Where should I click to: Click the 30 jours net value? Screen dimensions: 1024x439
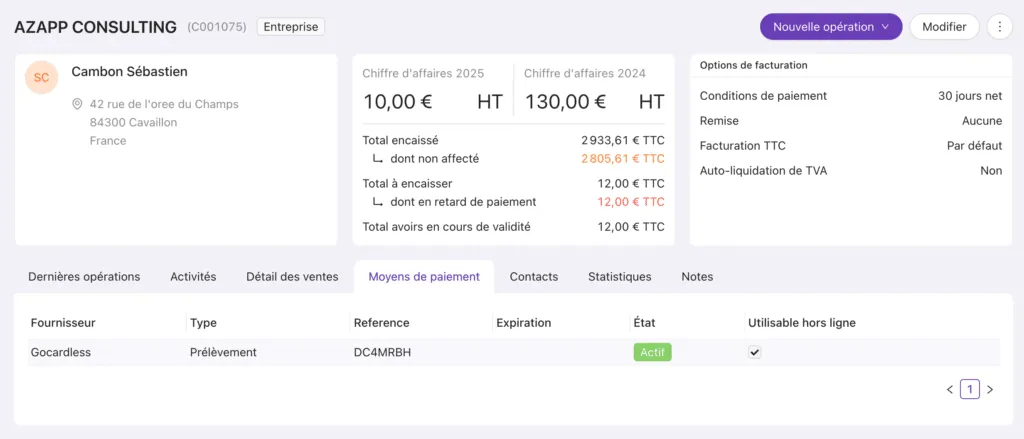point(970,96)
